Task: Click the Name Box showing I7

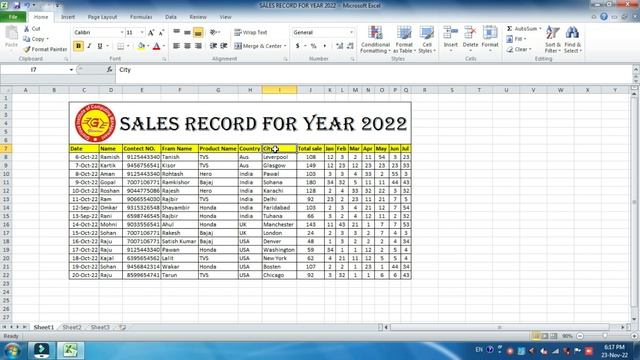Action: (x=34, y=70)
